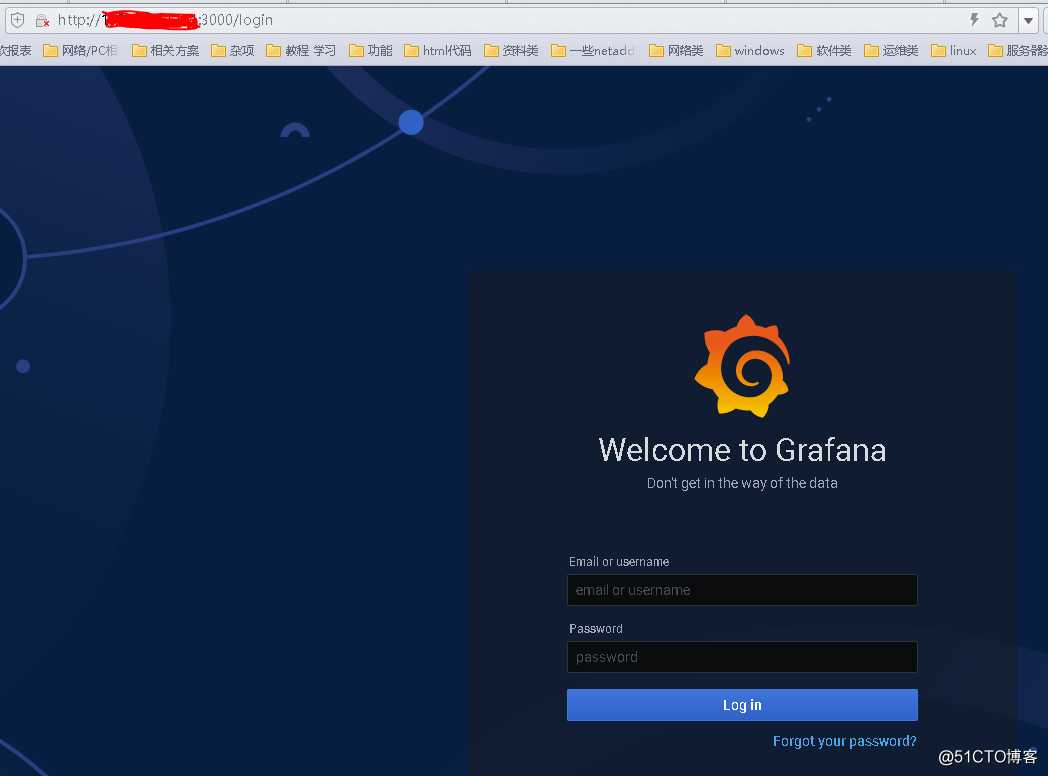The width and height of the screenshot is (1048, 776).
Task: Open the 网络类 bookmark folder
Action: [676, 50]
